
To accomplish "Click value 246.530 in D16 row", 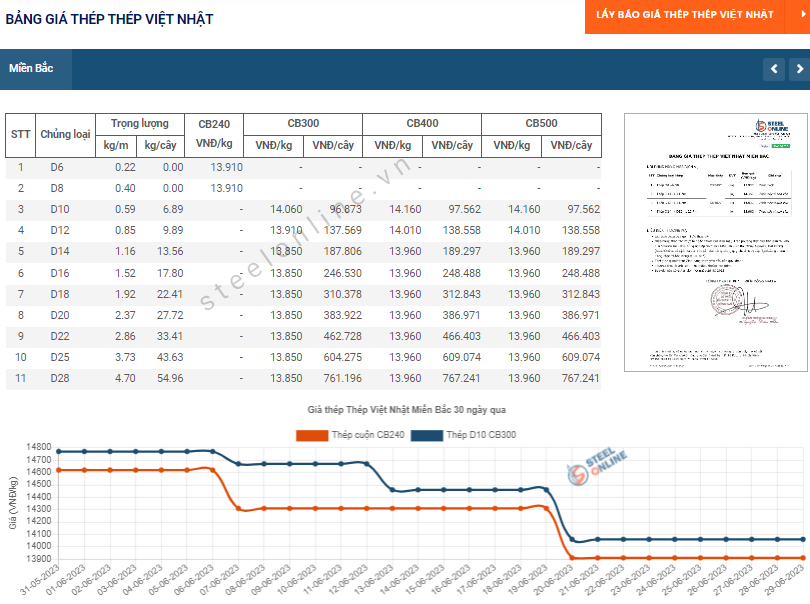I will click(342, 273).
